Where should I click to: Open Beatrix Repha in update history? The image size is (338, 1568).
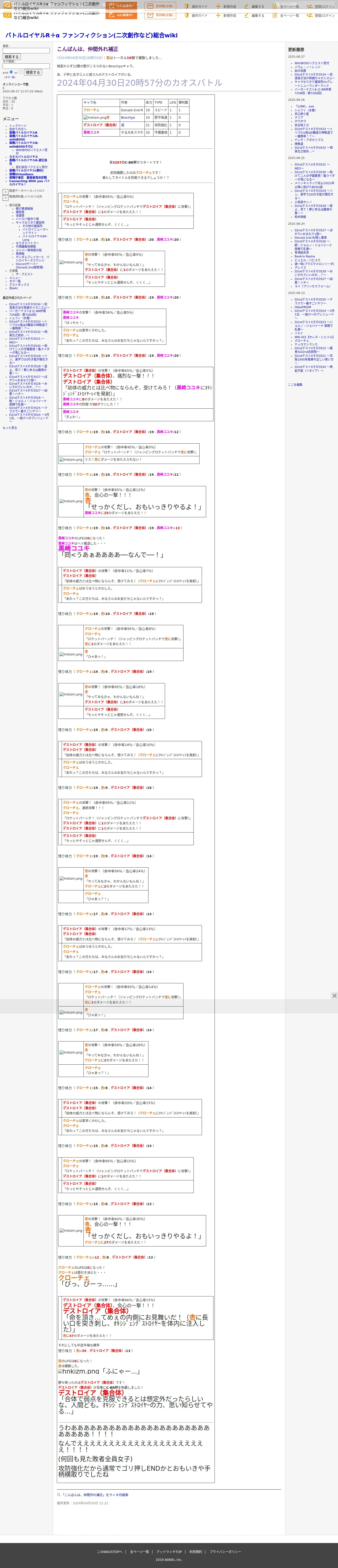305,256
